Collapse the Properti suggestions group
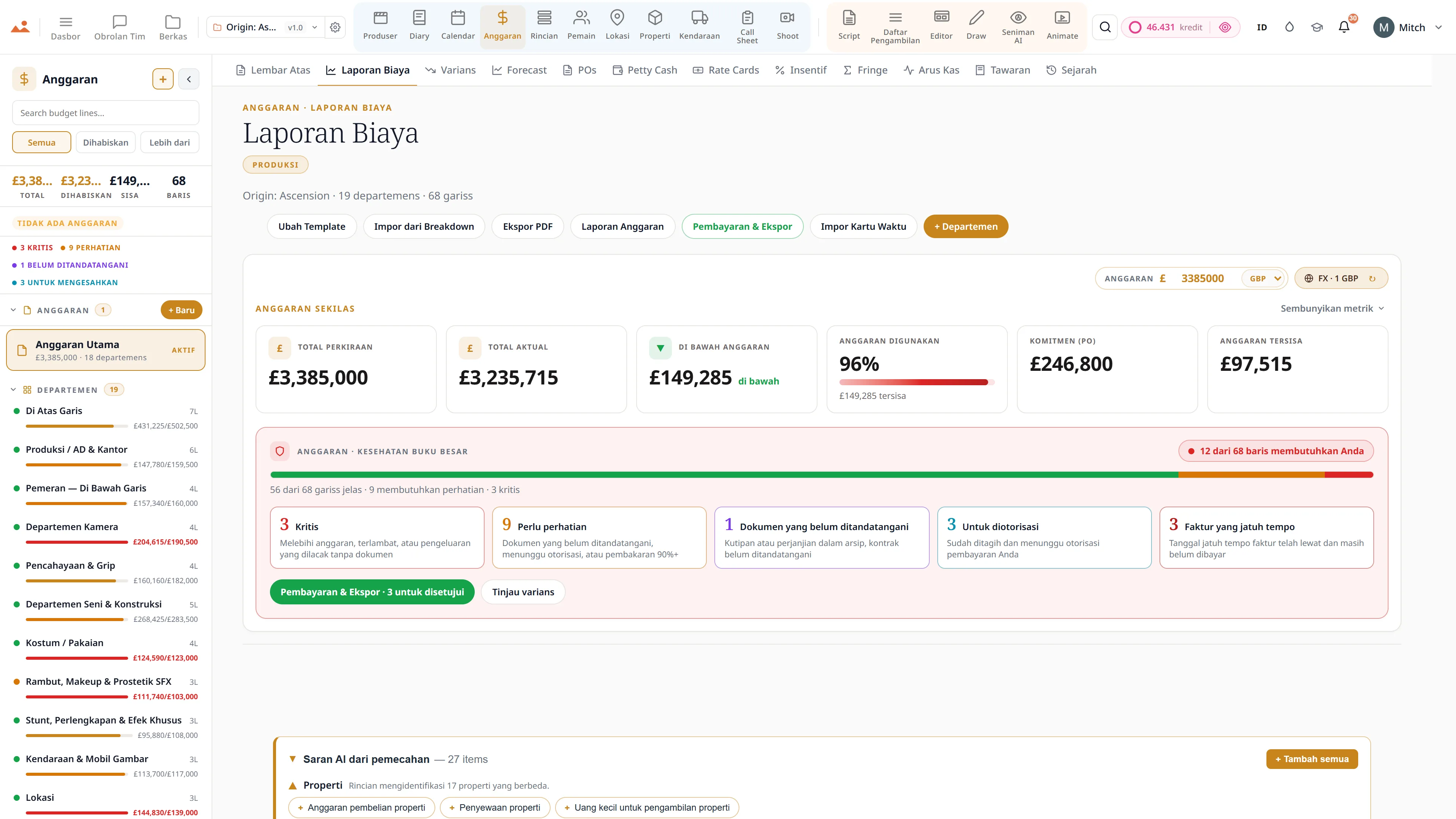Image resolution: width=1456 pixels, height=819 pixels. 293,785
